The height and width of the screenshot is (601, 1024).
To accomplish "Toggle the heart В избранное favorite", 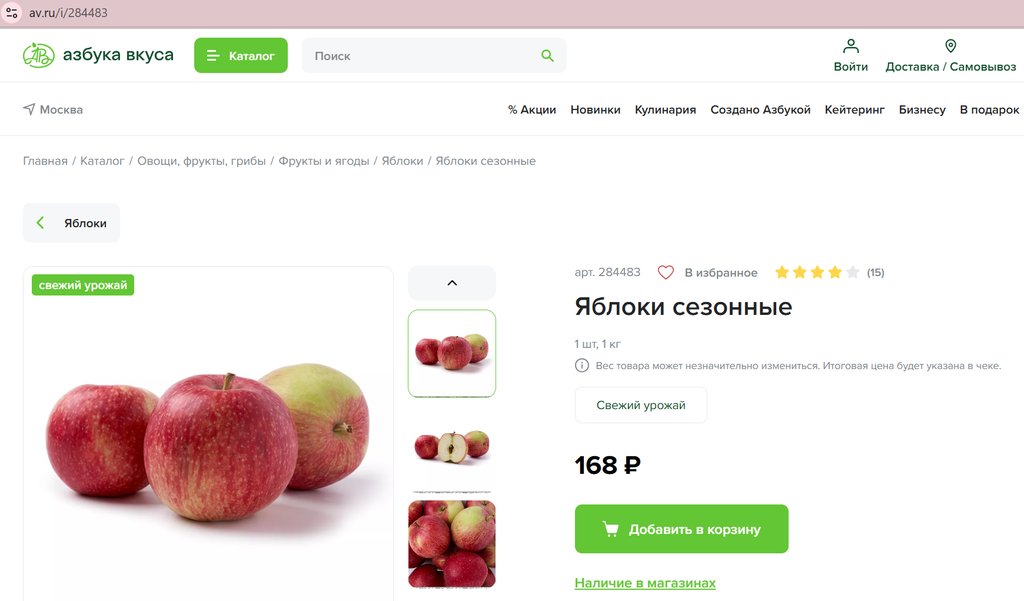I will (x=665, y=272).
